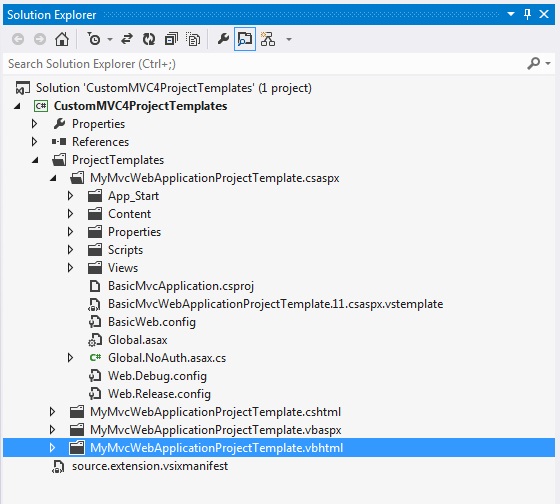Select the Global.asax file
The image size is (560, 504).
[x=138, y=340]
